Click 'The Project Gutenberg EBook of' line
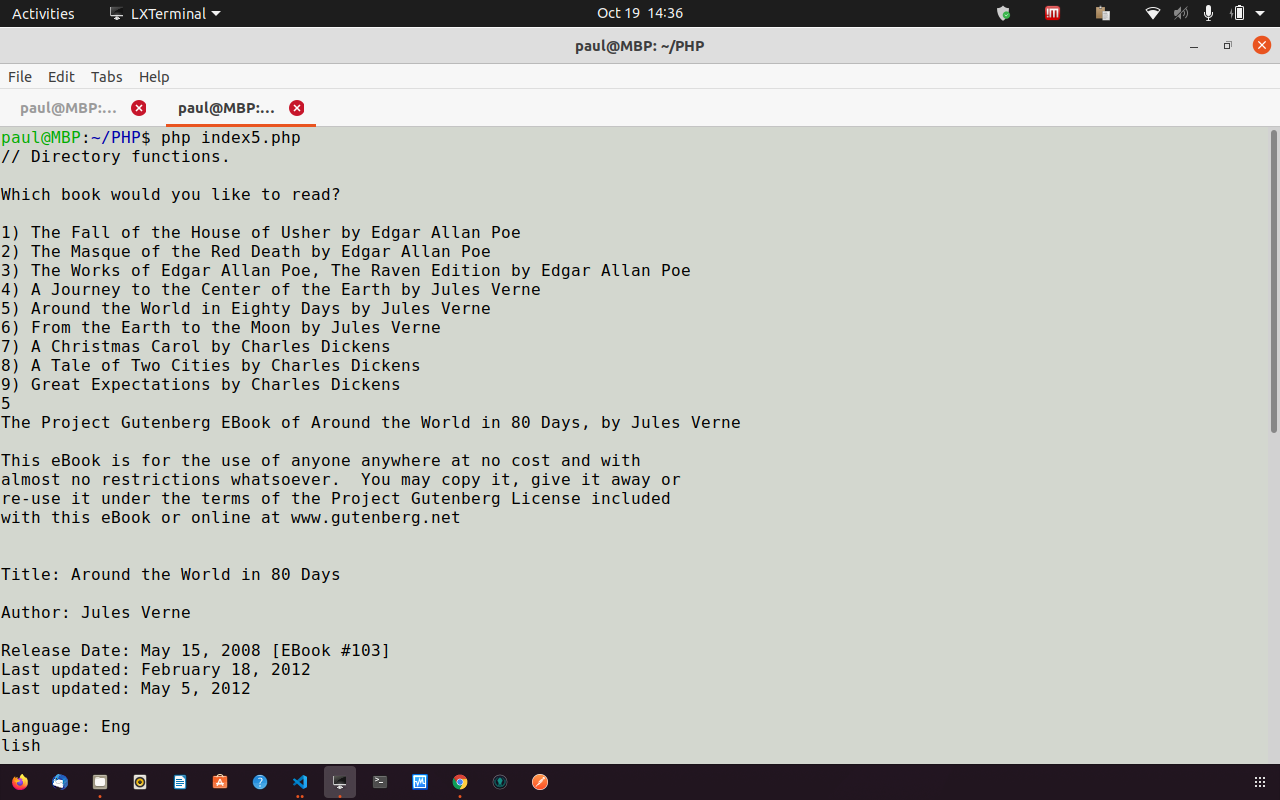This screenshot has height=800, width=1280. [x=371, y=423]
